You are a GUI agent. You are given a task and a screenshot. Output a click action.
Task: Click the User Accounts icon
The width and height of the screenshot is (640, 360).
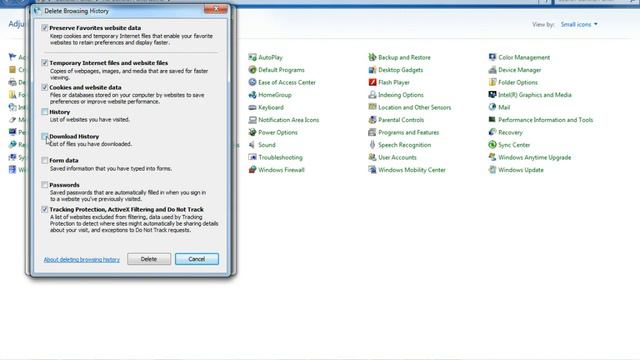372,157
